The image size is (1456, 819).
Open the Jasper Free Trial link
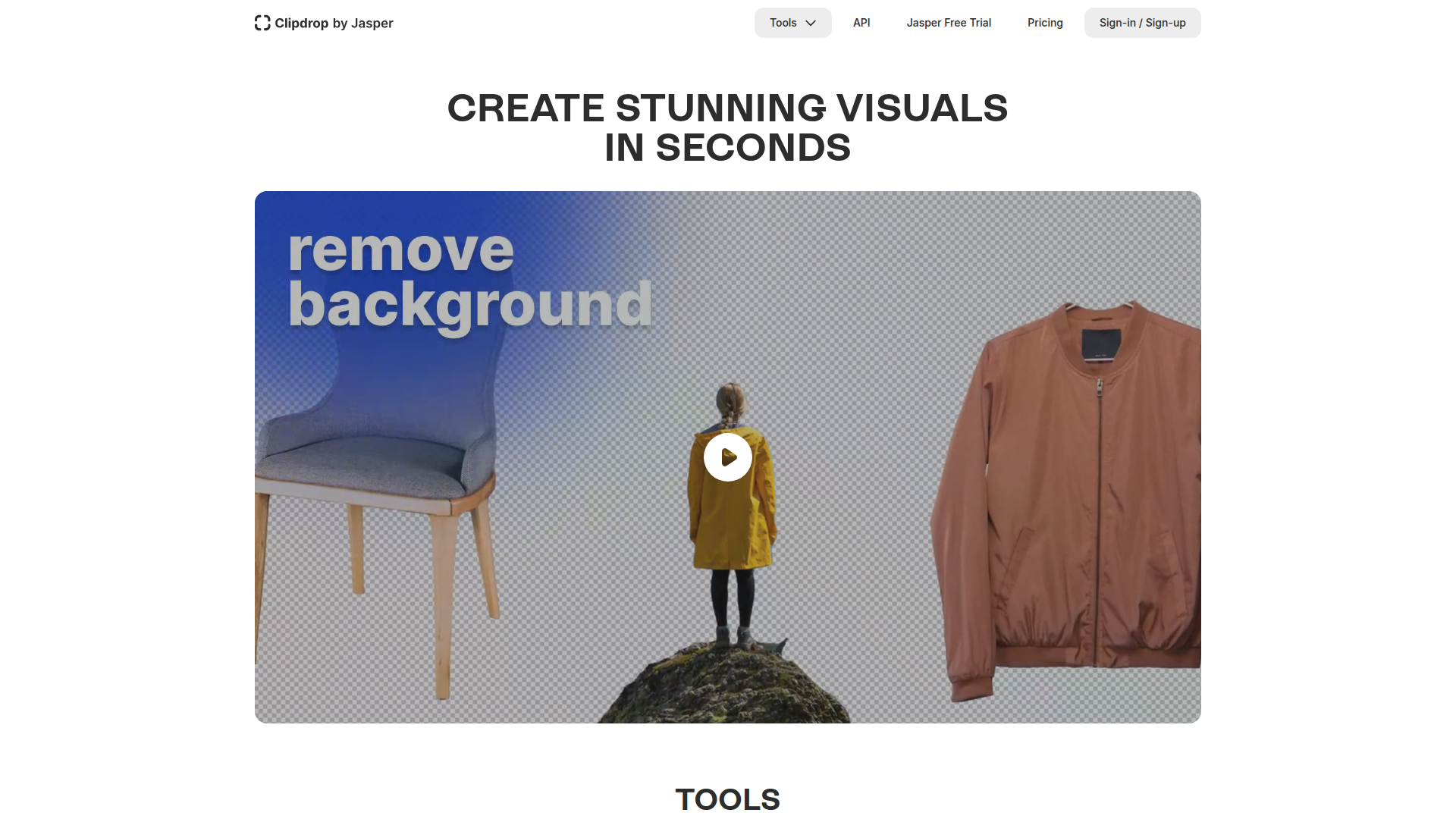tap(949, 23)
